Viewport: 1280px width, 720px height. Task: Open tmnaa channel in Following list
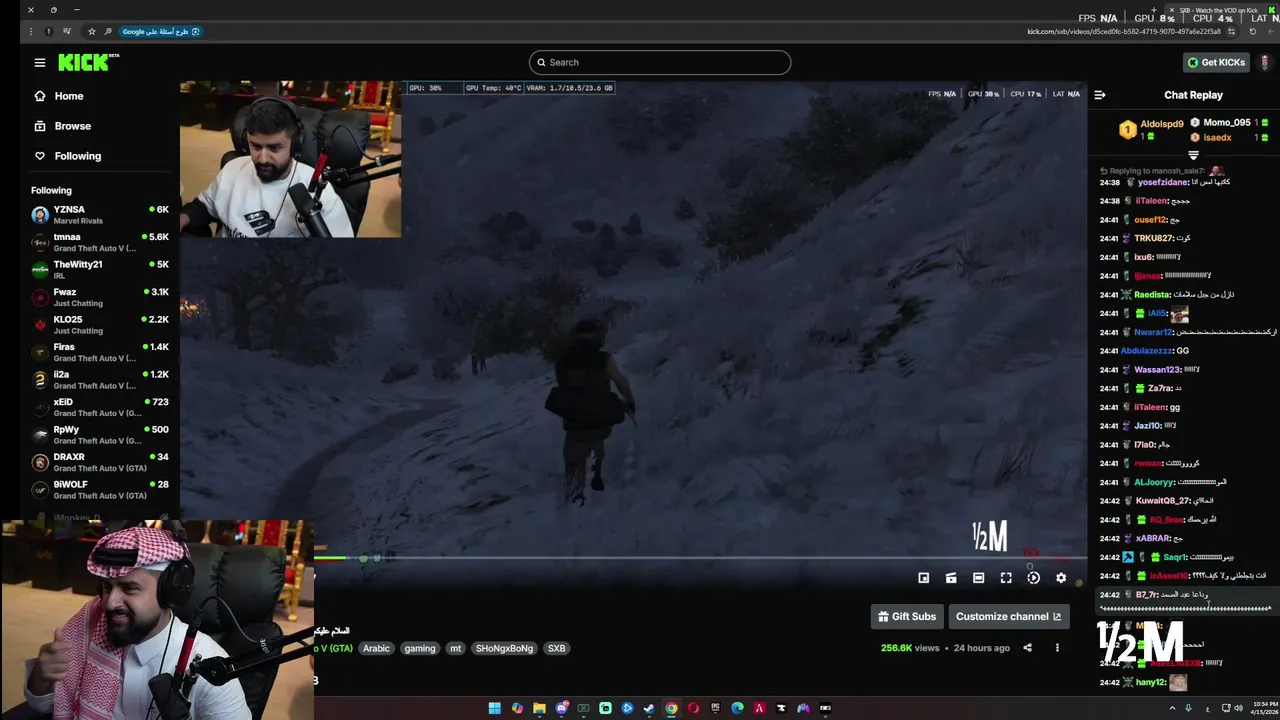(100, 242)
